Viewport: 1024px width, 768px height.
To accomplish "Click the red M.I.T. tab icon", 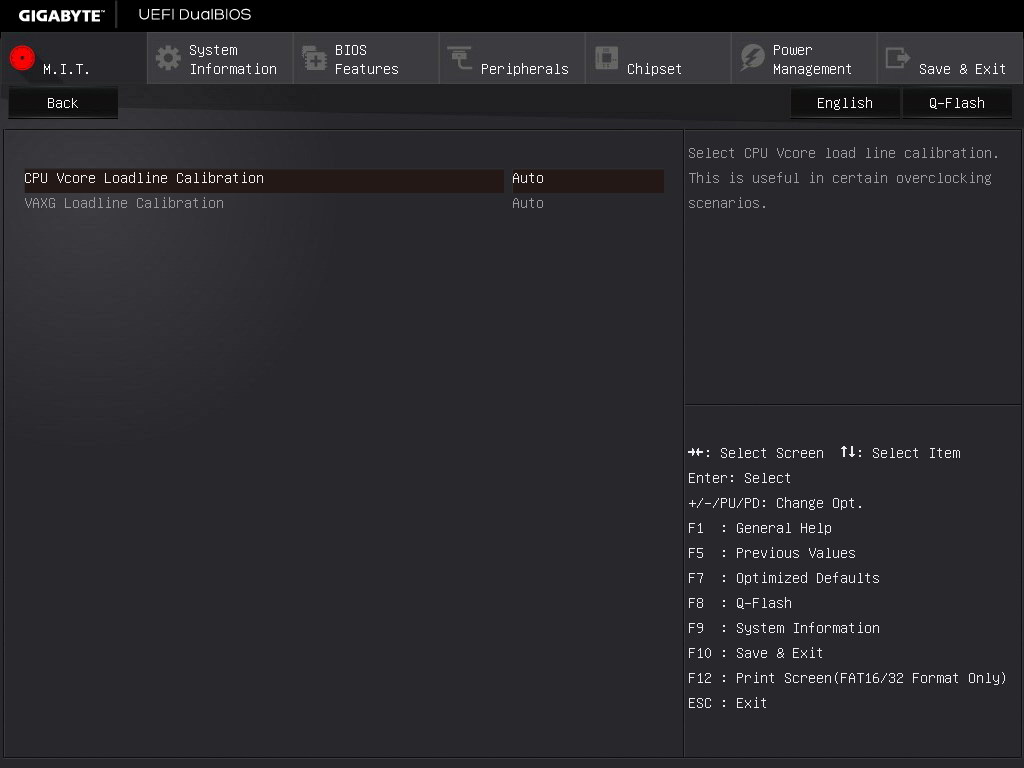I will 22,58.
